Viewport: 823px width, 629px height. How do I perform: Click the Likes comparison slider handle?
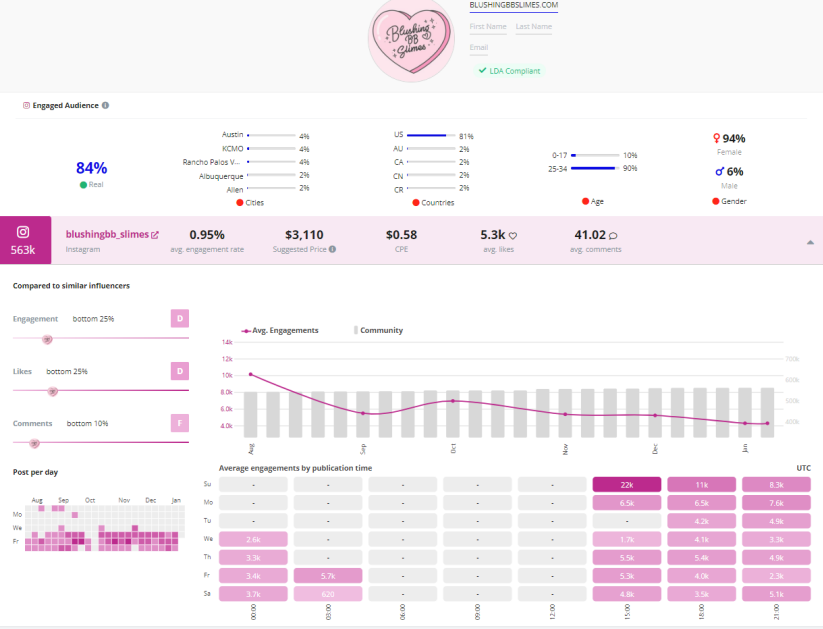[x=53, y=391]
